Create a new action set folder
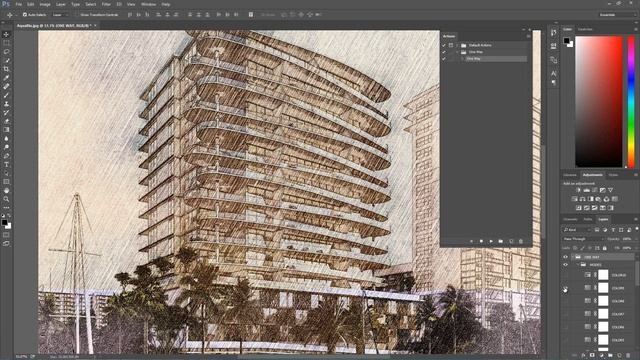Screen dimensions: 640x360 (501, 241)
